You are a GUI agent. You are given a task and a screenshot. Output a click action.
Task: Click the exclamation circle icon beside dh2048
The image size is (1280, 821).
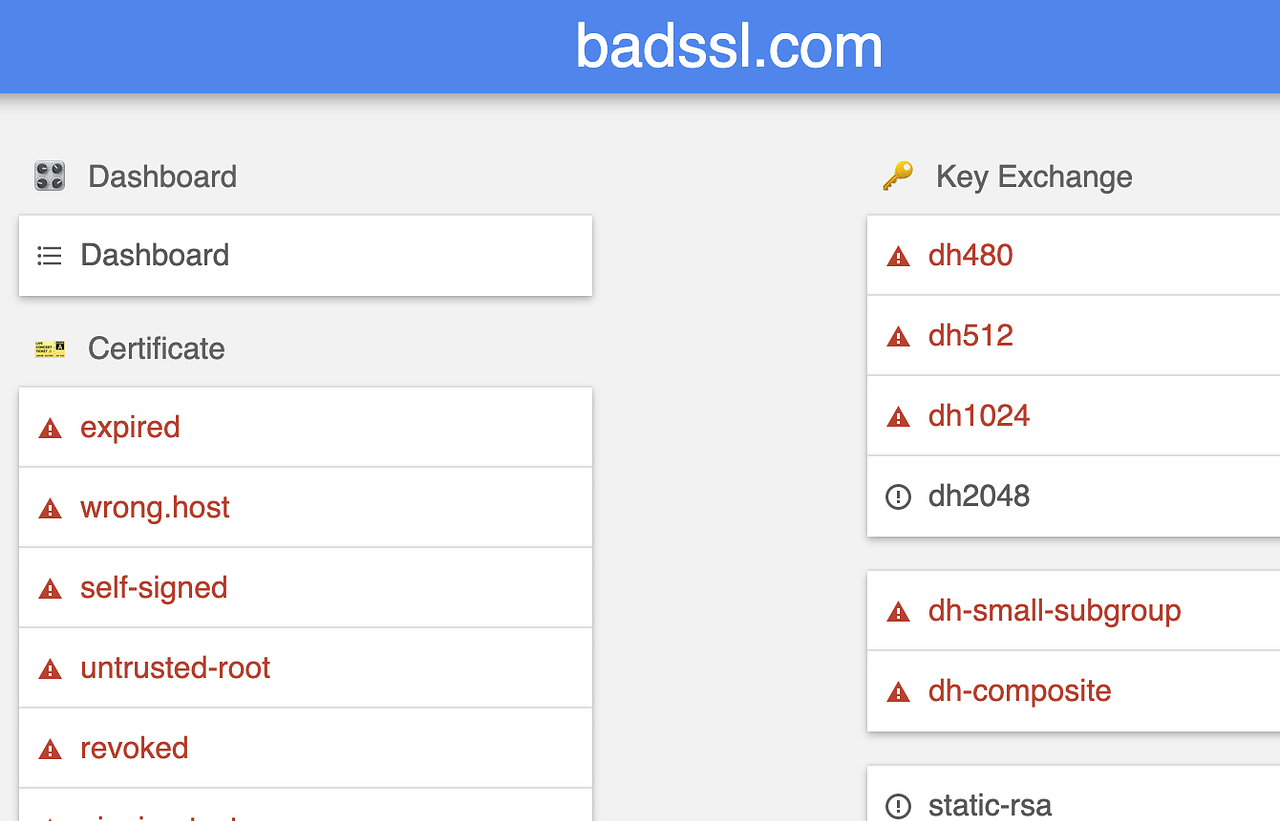pos(898,496)
